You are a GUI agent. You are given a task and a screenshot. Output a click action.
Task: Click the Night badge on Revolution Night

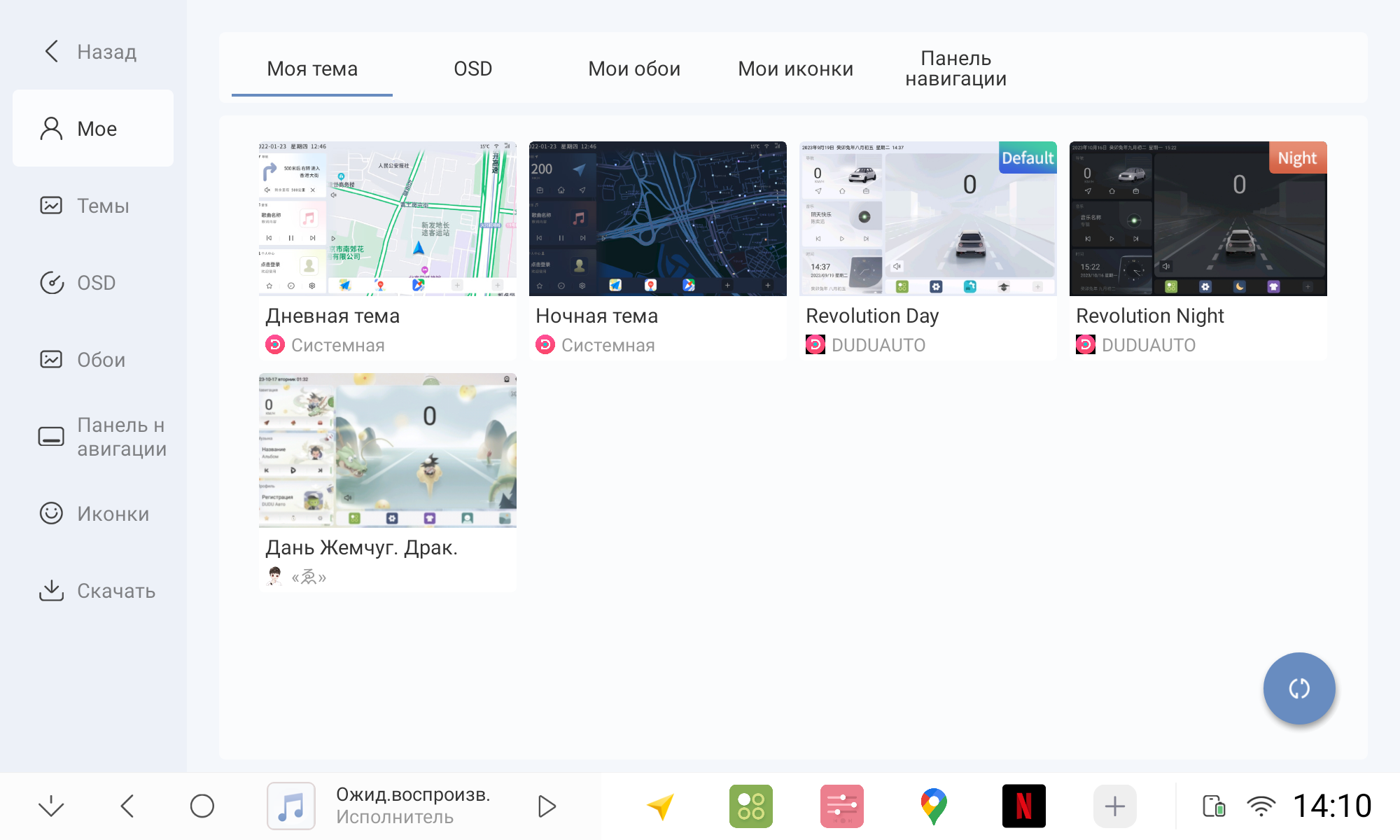pos(1298,157)
